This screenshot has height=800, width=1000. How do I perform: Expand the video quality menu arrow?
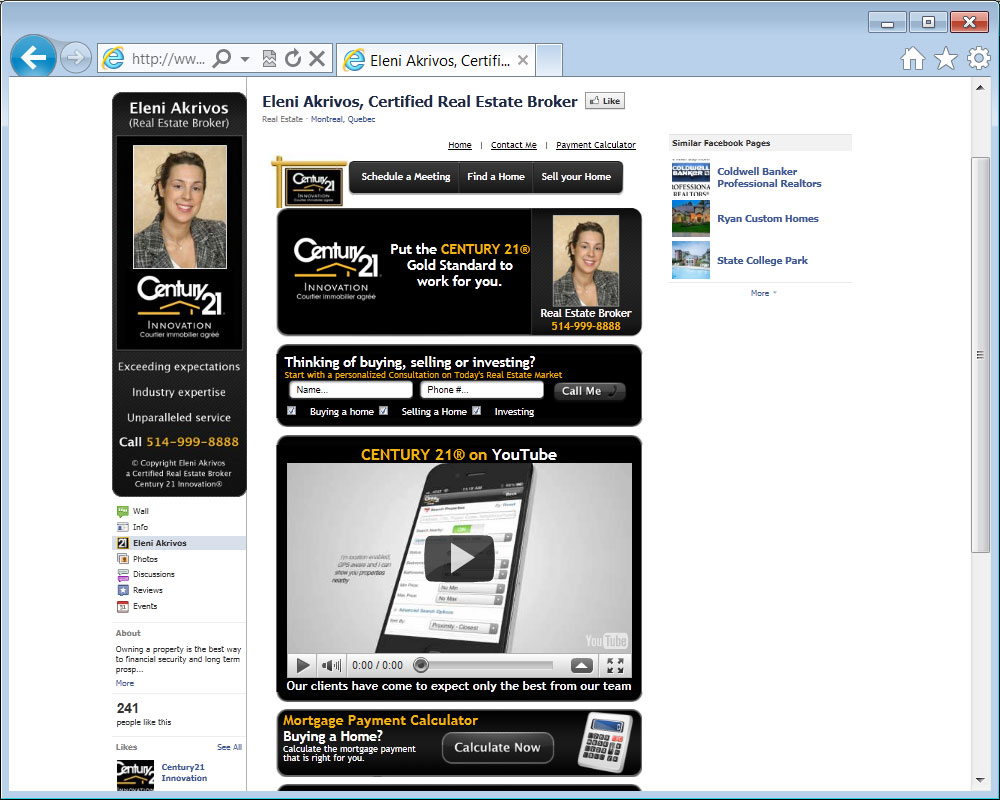[581, 666]
